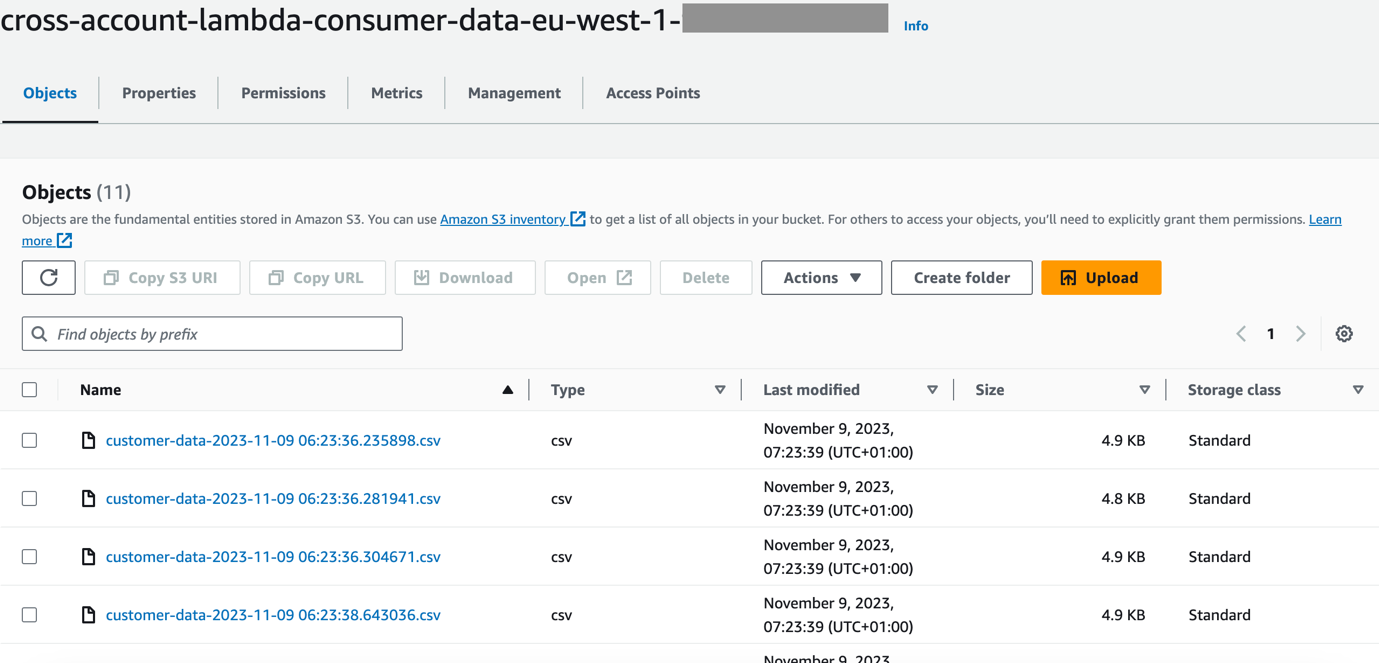The height and width of the screenshot is (666, 1384).
Task: Sort by Size column arrow
Action: click(1145, 390)
